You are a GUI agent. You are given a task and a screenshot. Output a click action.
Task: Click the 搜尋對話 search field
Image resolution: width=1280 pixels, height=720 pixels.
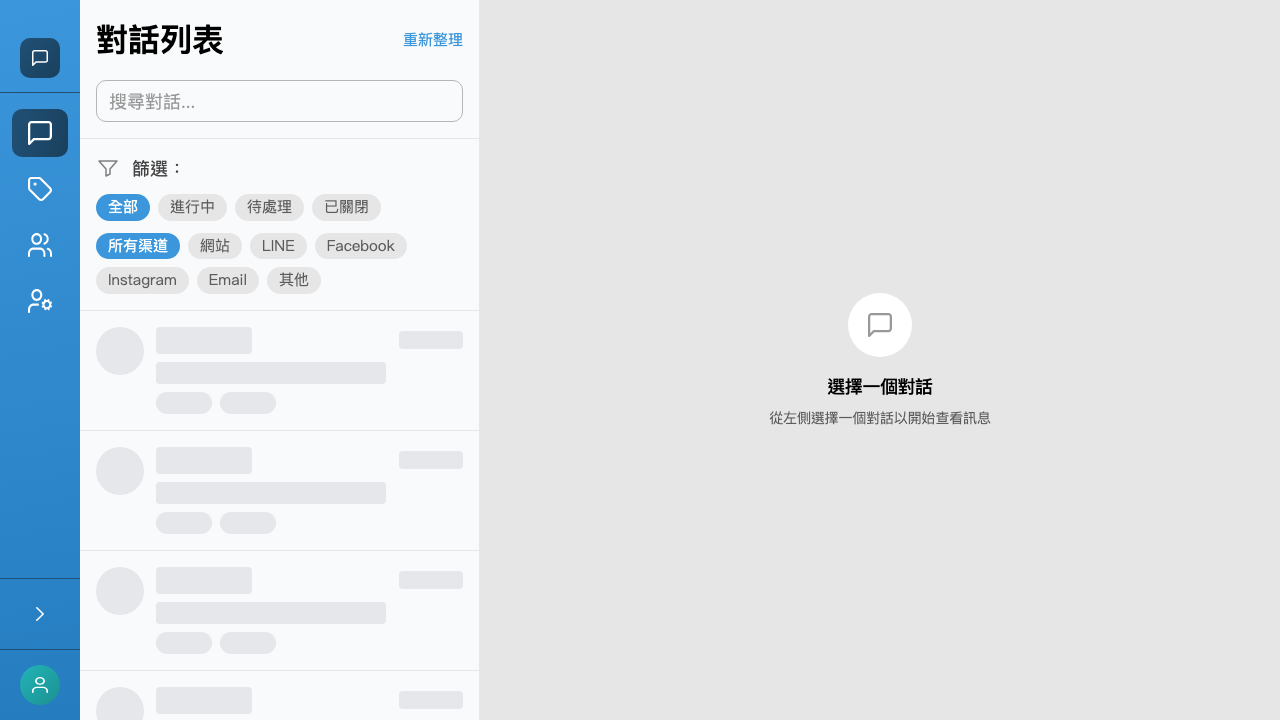pos(279,101)
